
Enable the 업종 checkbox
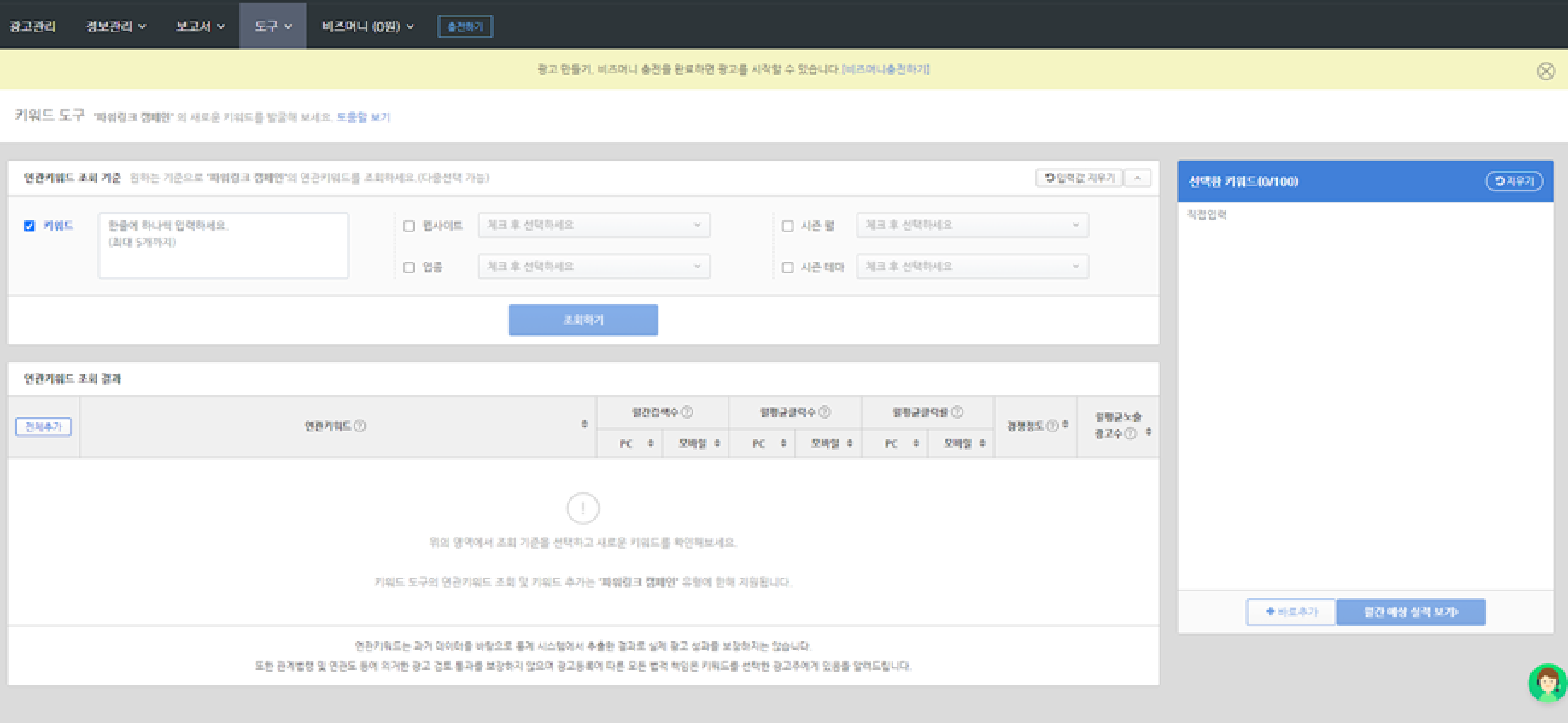click(409, 267)
